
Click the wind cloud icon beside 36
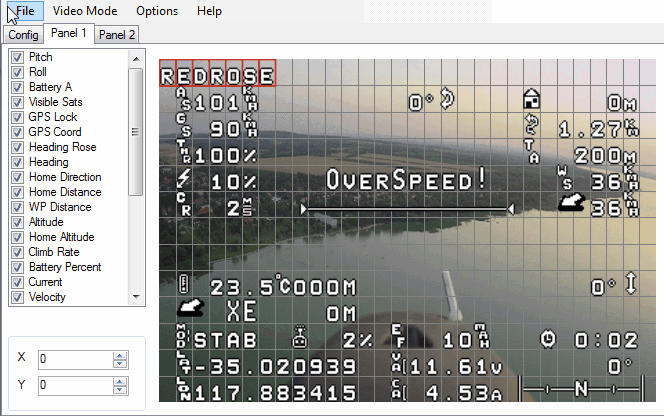click(571, 202)
